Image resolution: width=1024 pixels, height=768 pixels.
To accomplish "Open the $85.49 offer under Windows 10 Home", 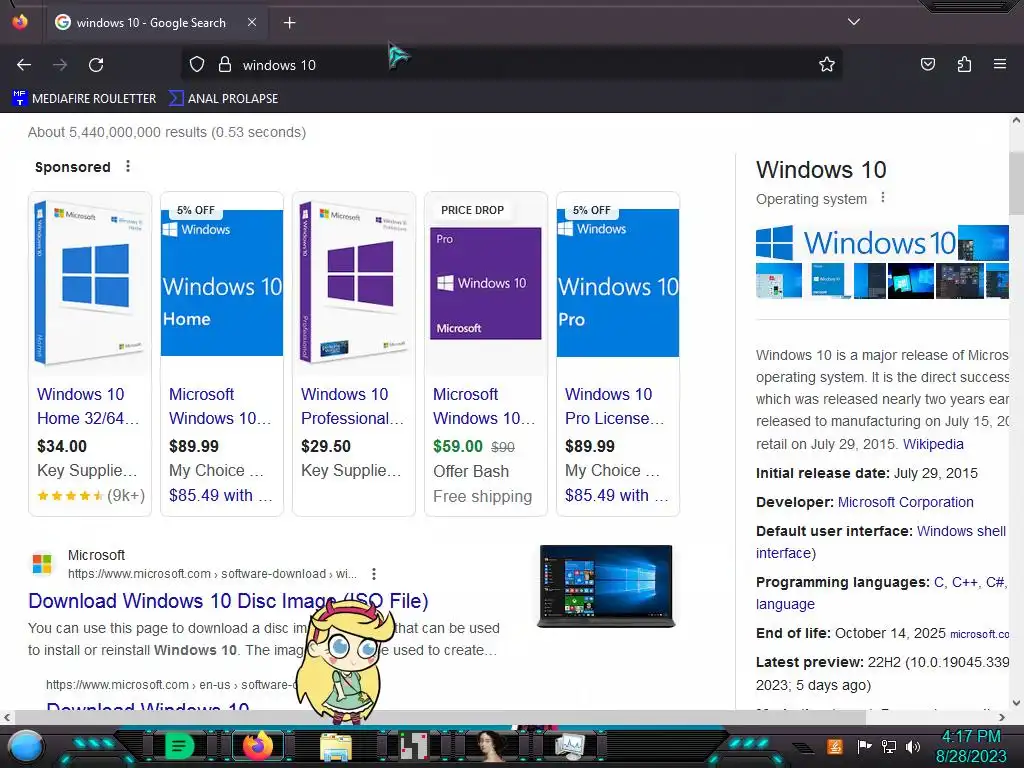I will click(x=220, y=495).
